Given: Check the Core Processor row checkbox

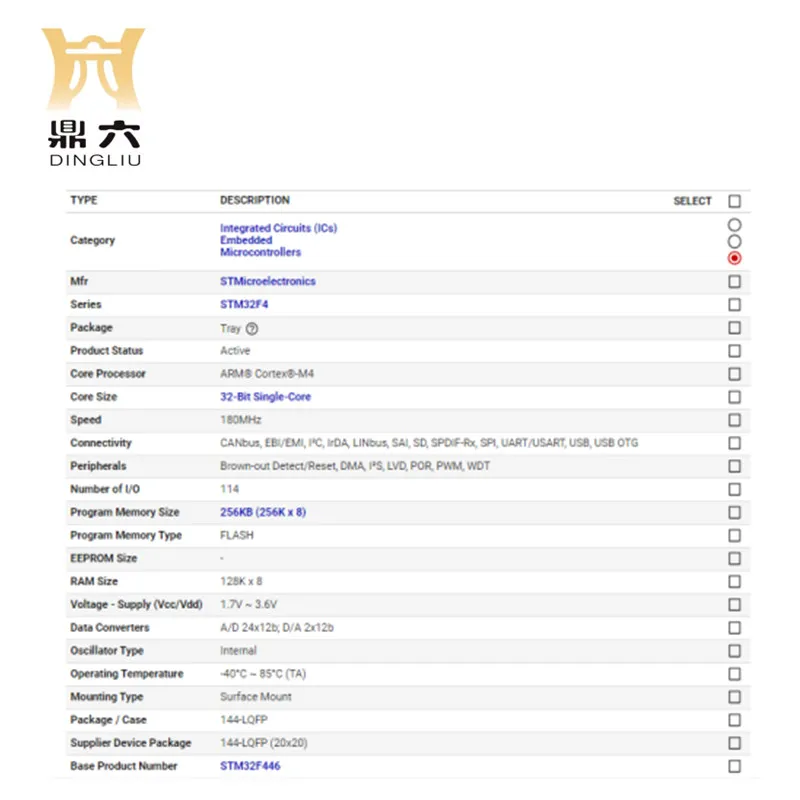Looking at the screenshot, I should click(x=734, y=374).
